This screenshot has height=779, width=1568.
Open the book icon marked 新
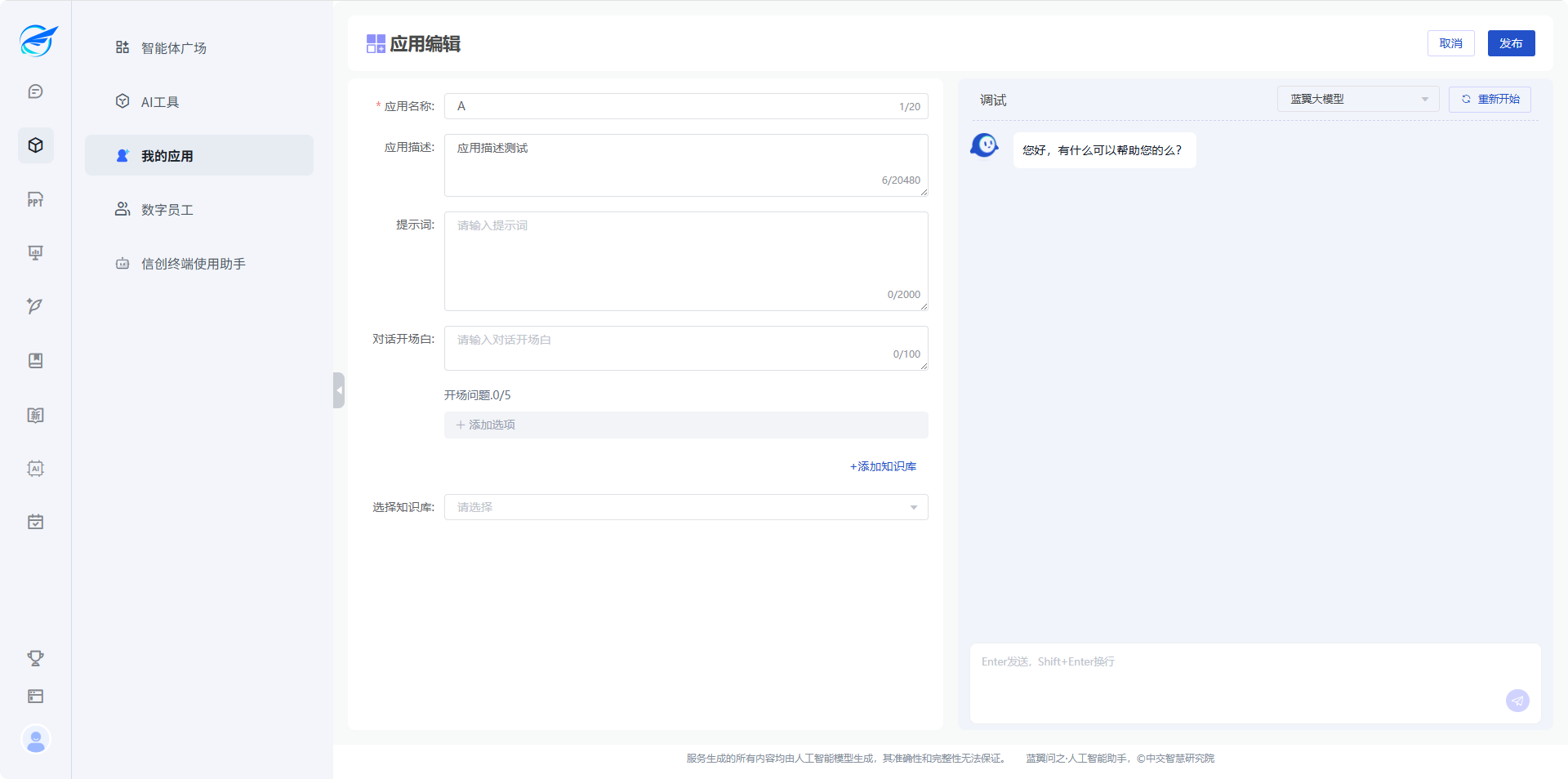[x=35, y=415]
